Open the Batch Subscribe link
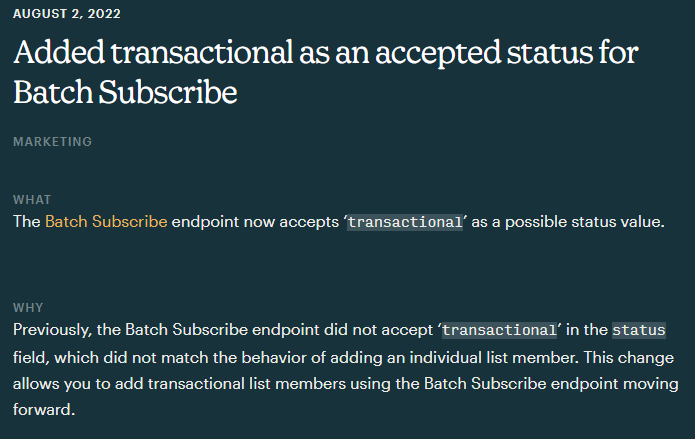This screenshot has width=695, height=439. 106,222
